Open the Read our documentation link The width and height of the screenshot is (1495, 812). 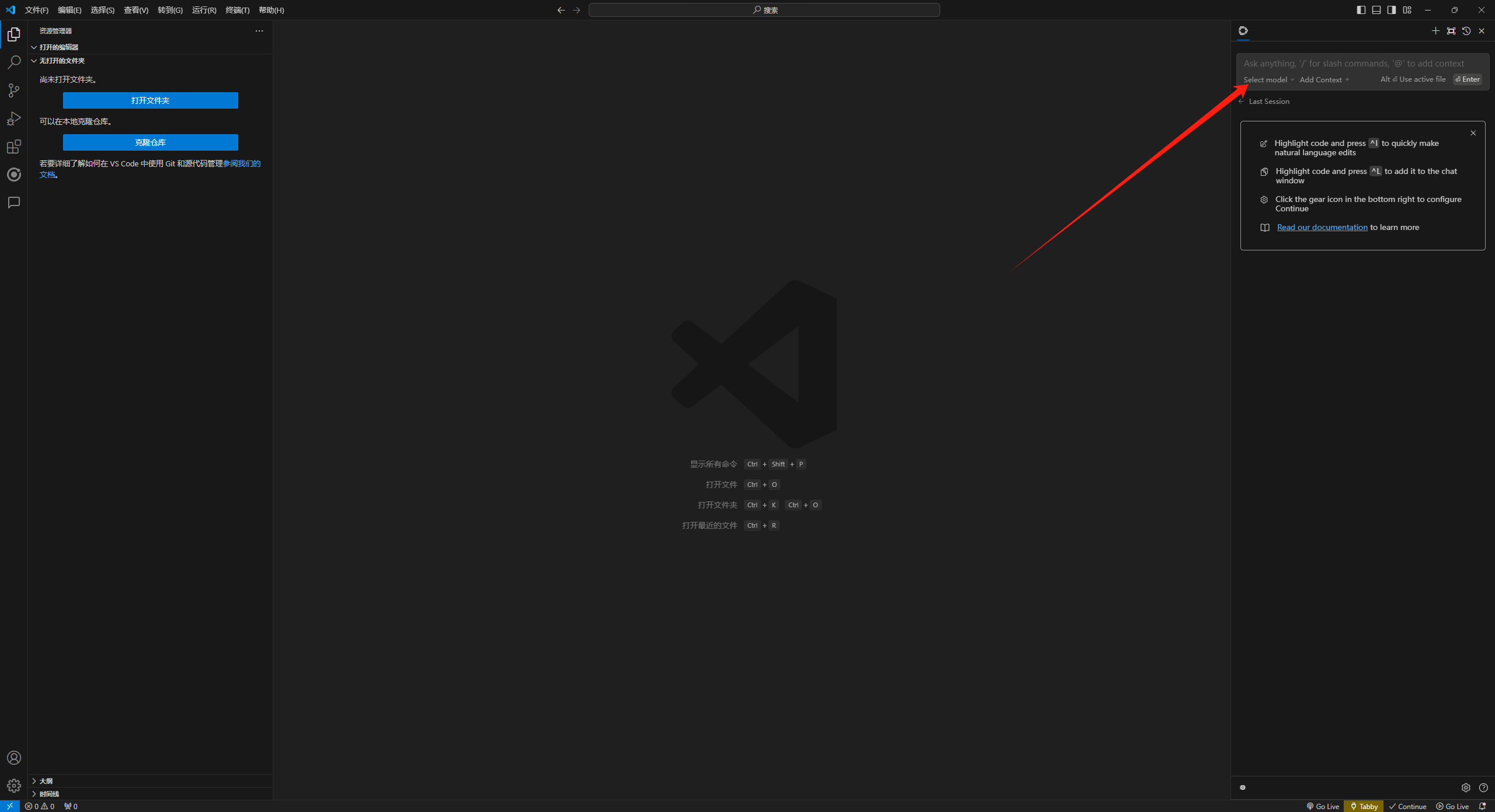pyautogui.click(x=1322, y=227)
